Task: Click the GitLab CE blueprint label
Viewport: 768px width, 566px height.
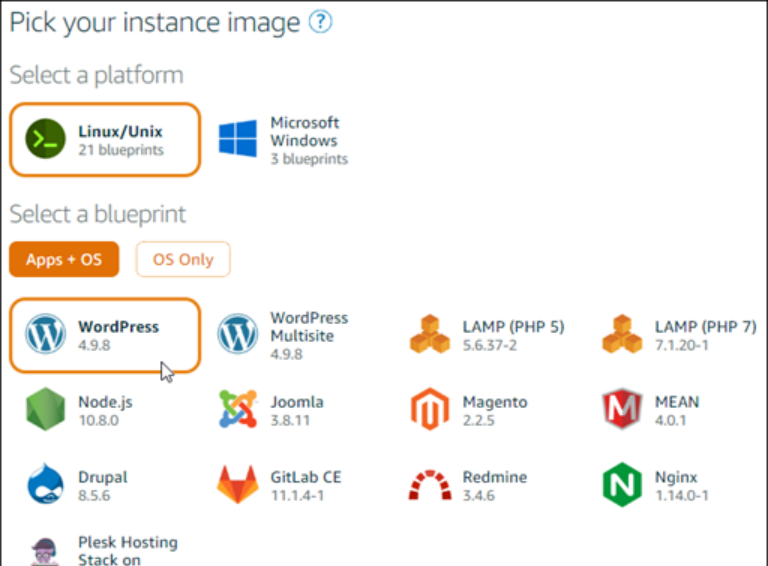Action: point(306,477)
